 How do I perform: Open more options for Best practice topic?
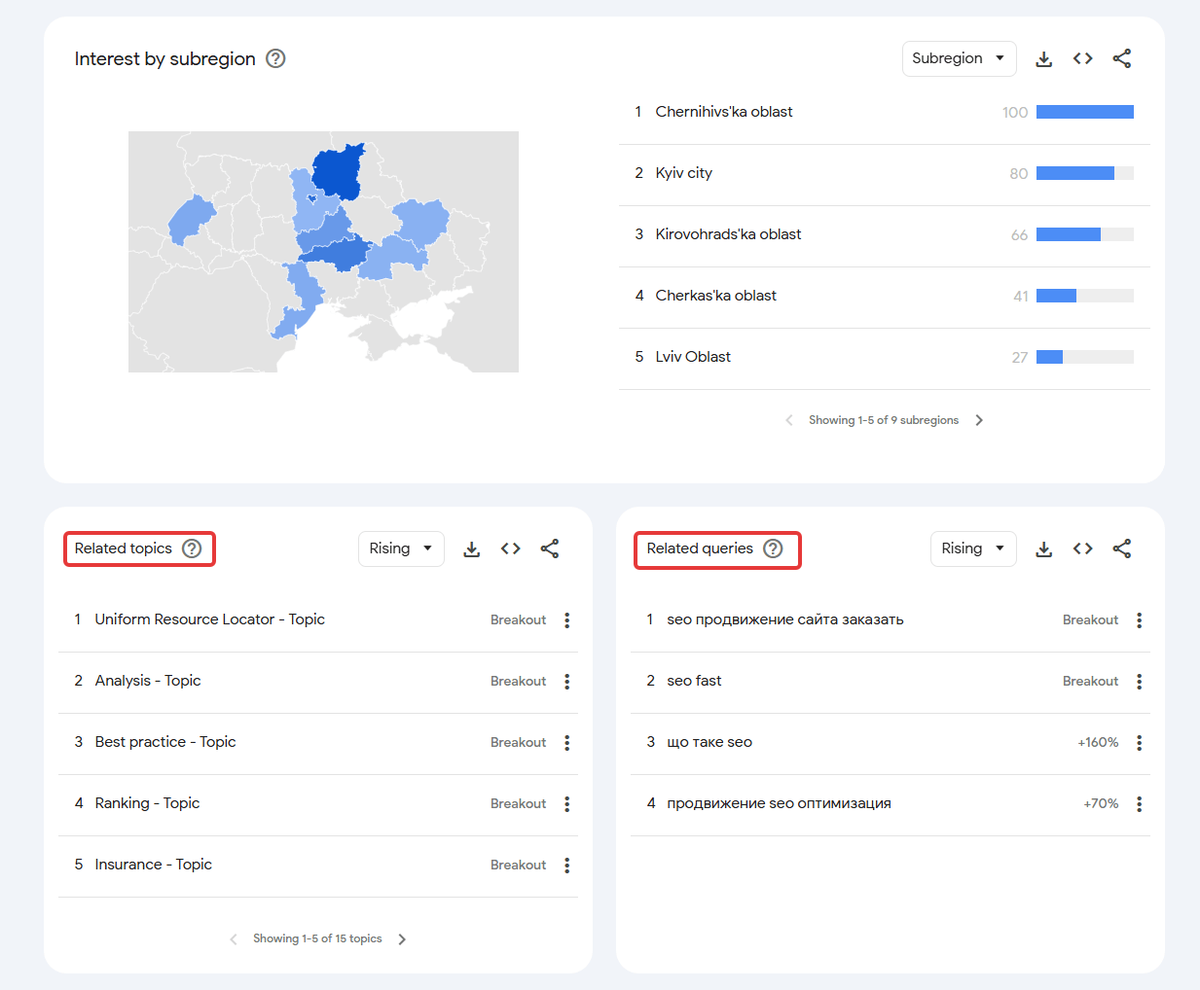(x=567, y=742)
